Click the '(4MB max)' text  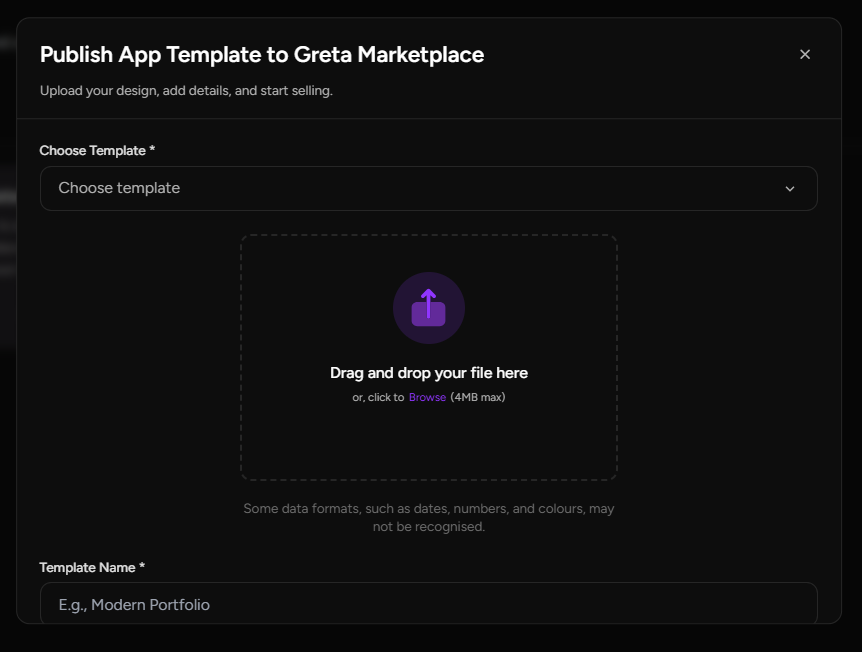tap(478, 397)
